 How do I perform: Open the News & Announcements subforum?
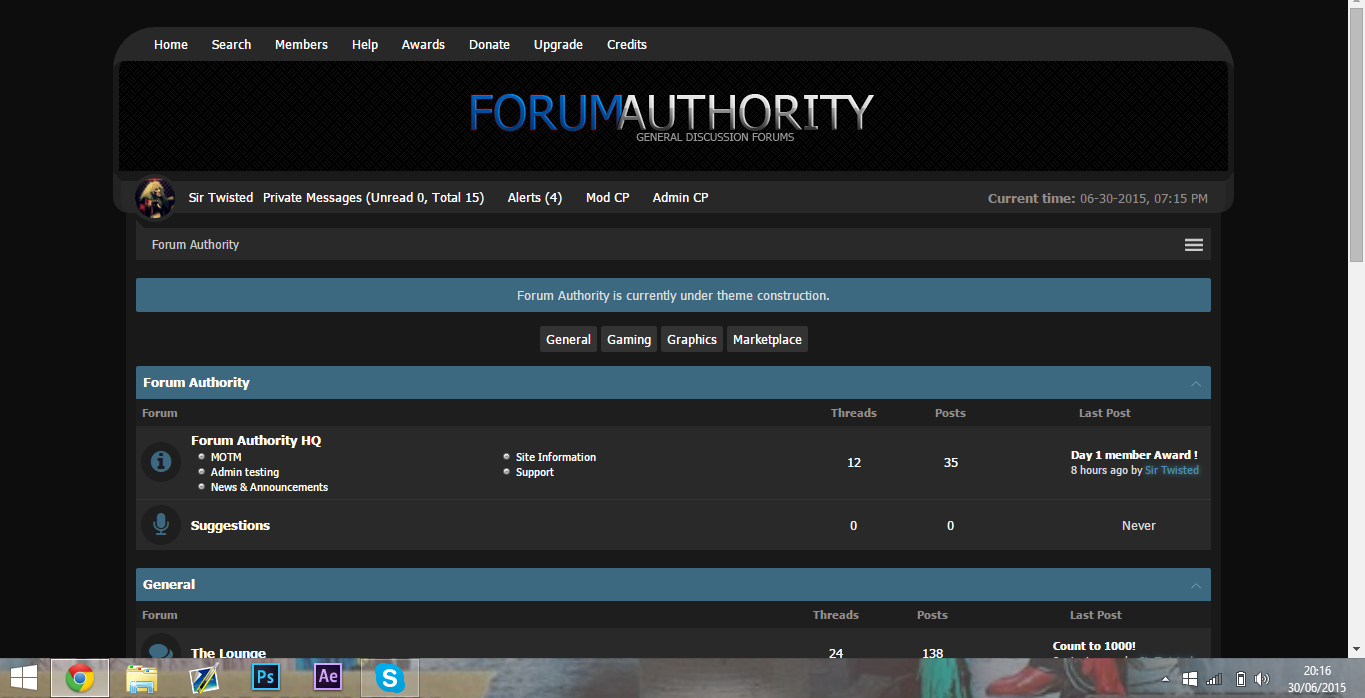(x=269, y=487)
